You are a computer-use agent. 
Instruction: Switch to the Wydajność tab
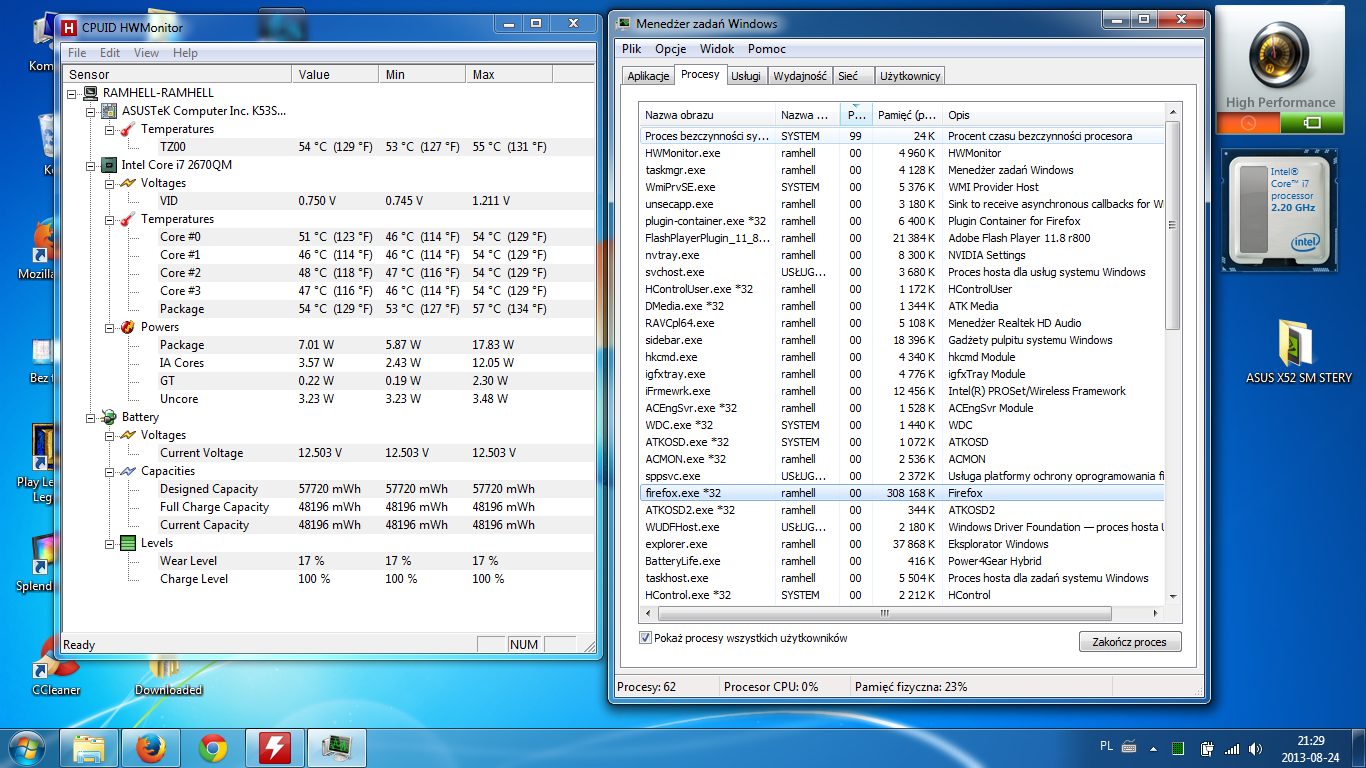(800, 76)
